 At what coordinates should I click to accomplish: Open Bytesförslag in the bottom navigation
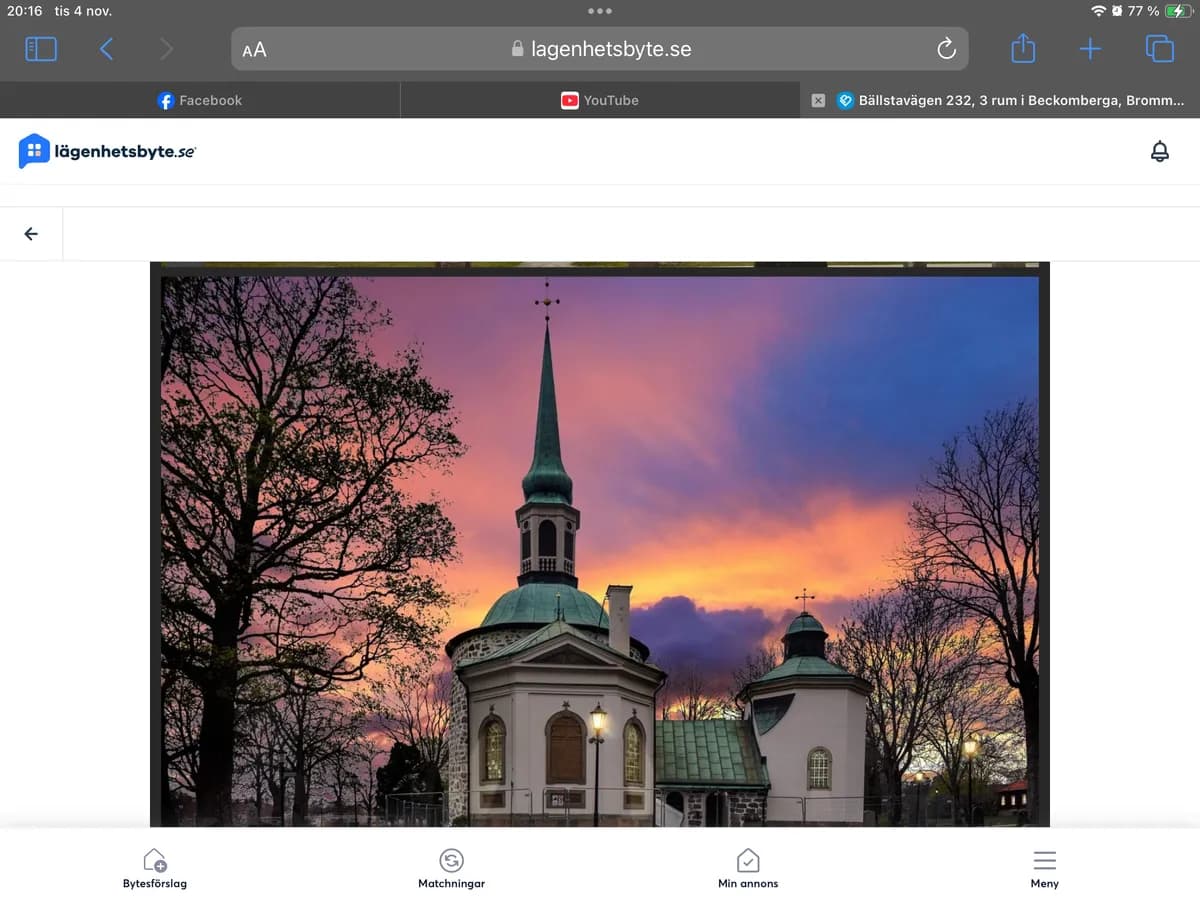(x=155, y=868)
